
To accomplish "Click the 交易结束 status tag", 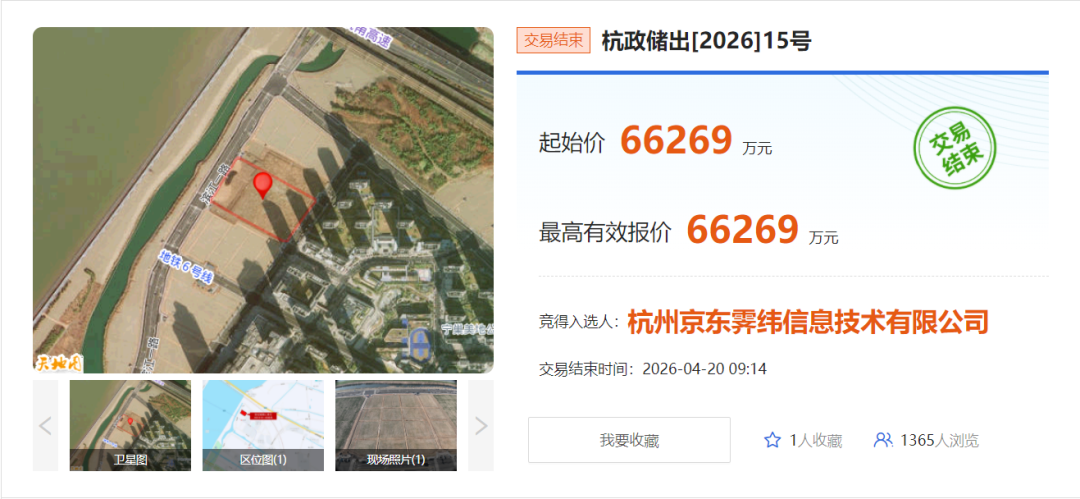I will click(554, 41).
